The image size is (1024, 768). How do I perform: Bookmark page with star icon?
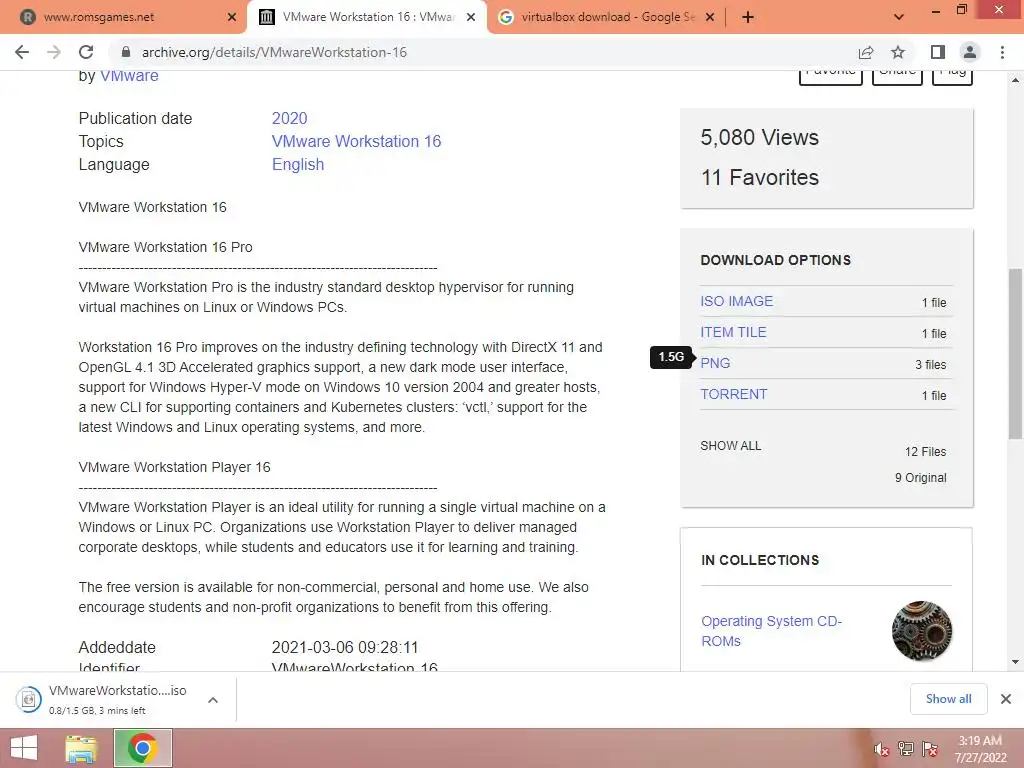pyautogui.click(x=898, y=52)
